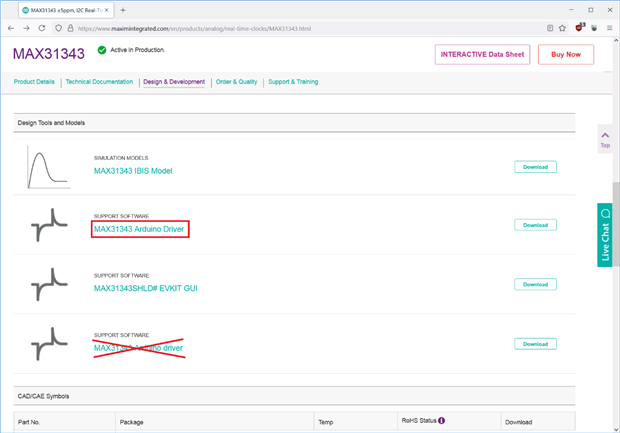
Task: Open the MAX31343SHLD# EVKIT GUI link
Action: point(146,288)
